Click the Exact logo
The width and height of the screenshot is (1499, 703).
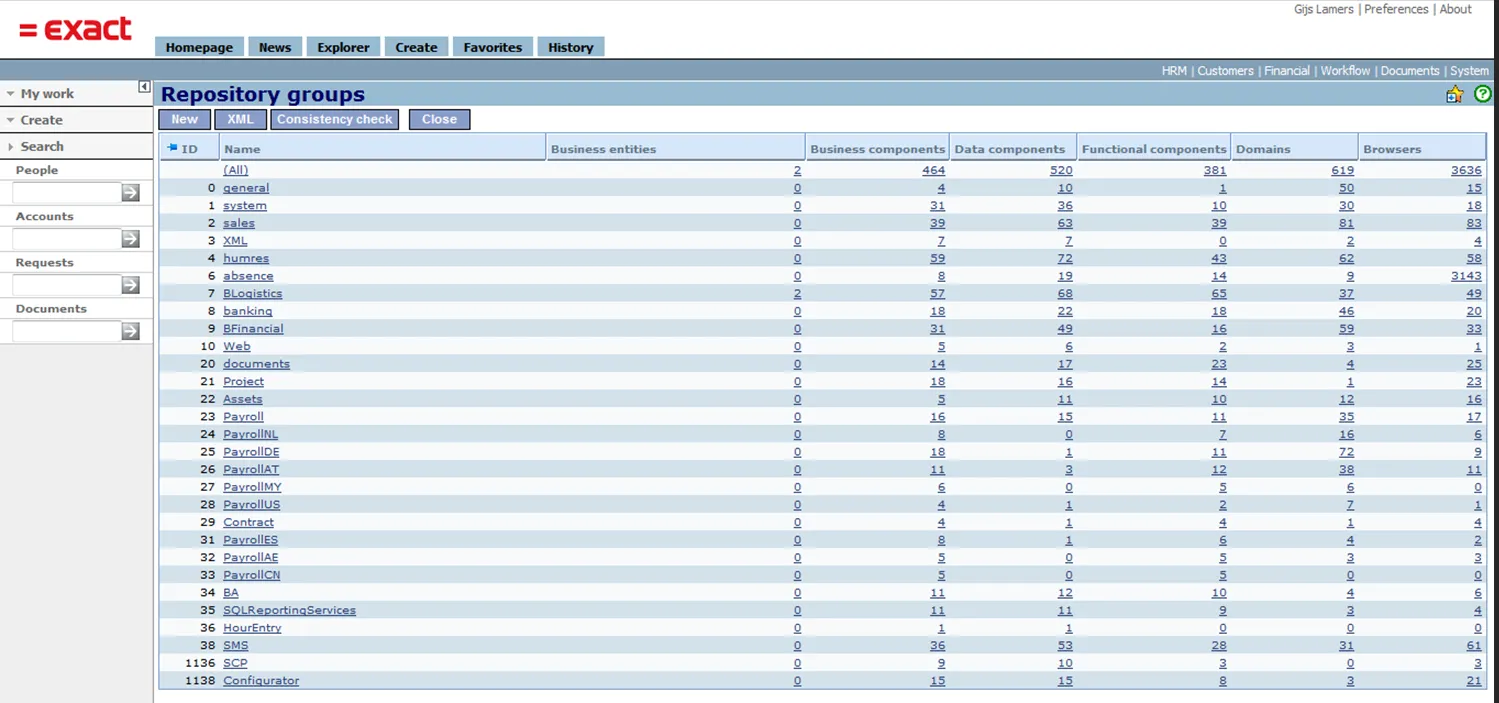76,30
